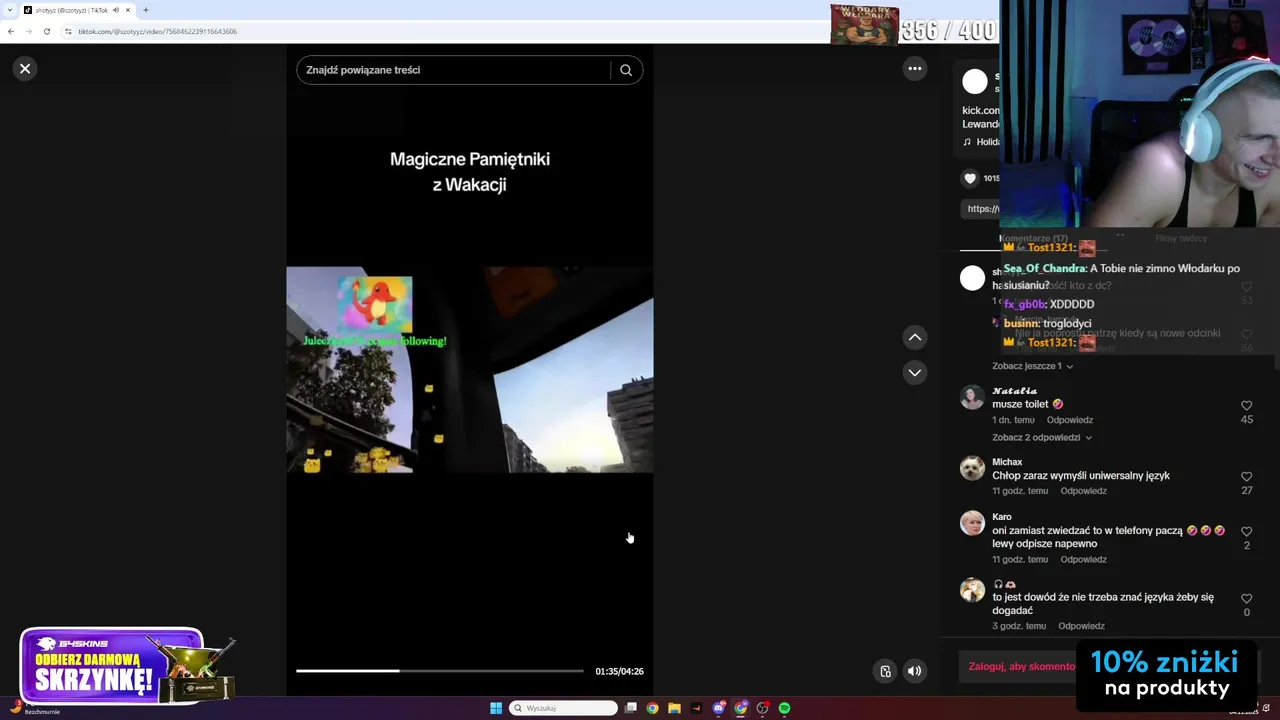The height and width of the screenshot is (720, 1280).
Task: Close the TikTok video viewer
Action: (25, 68)
